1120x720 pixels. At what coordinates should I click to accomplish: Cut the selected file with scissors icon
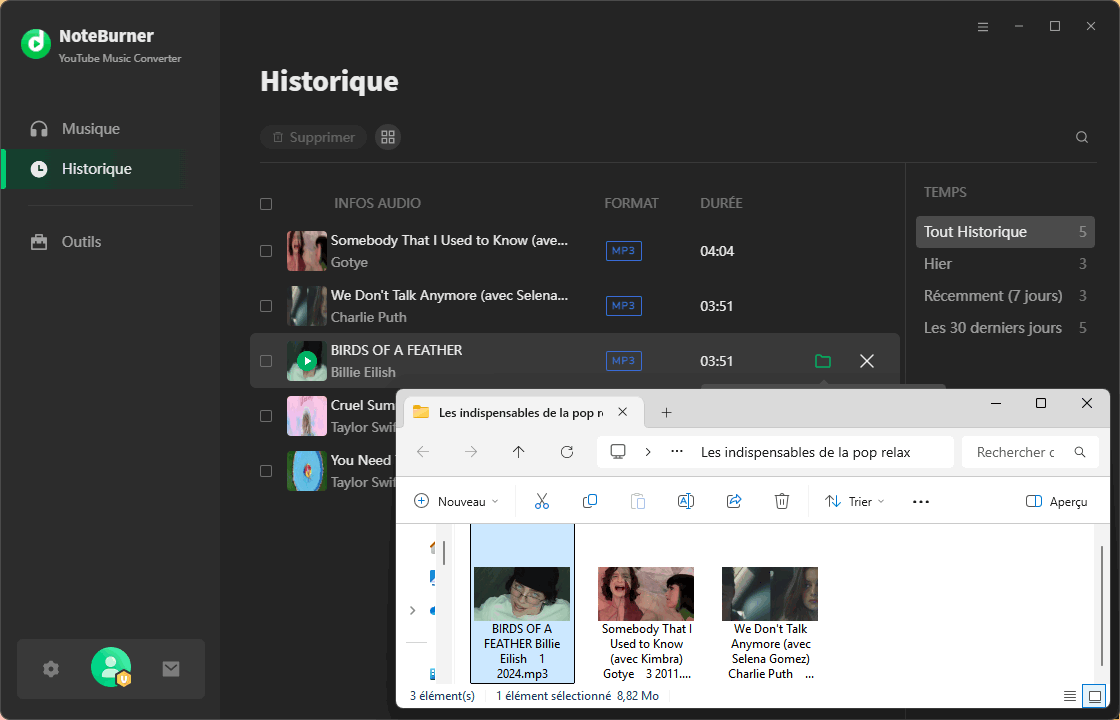pyautogui.click(x=542, y=501)
